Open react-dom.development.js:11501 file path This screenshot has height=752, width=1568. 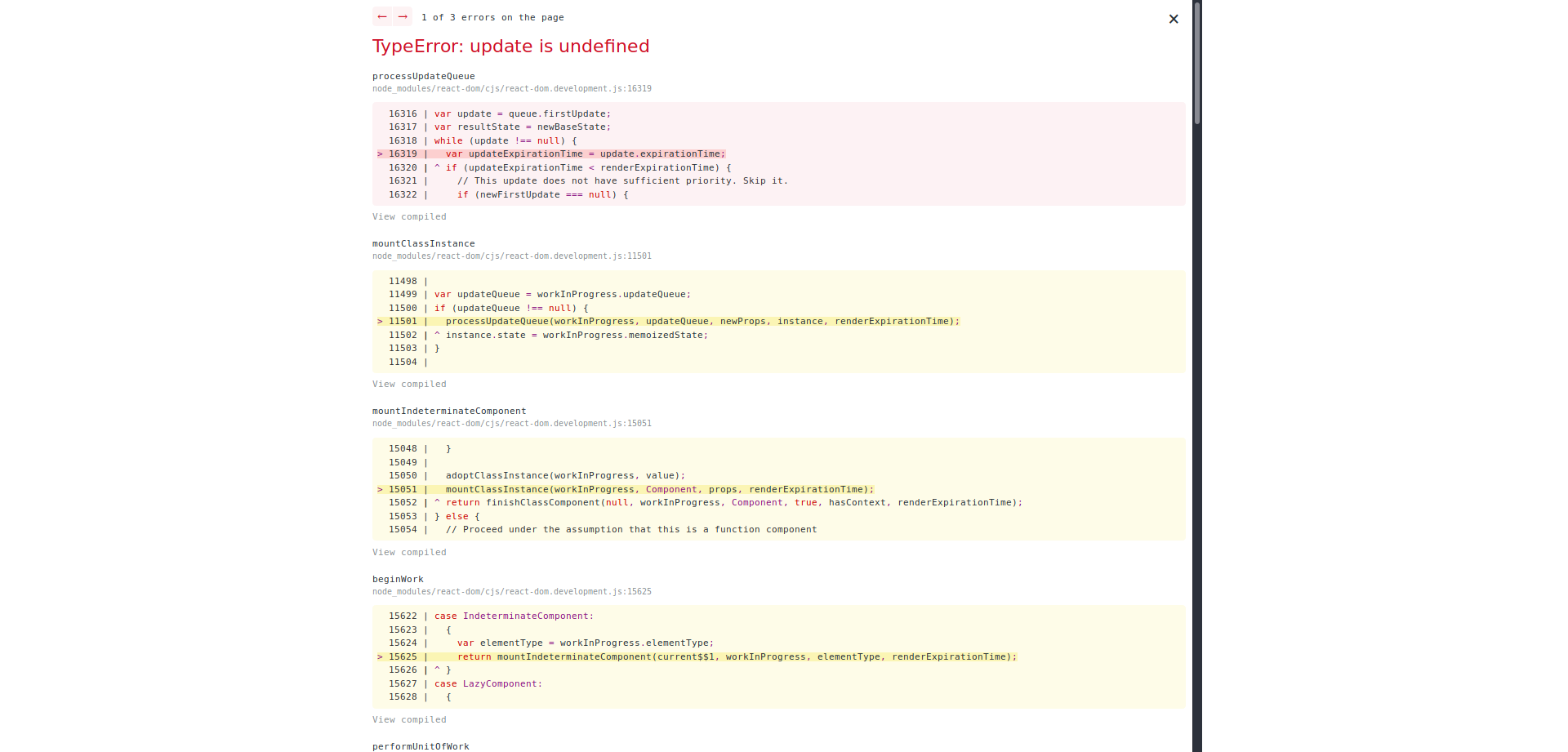pyautogui.click(x=512, y=256)
